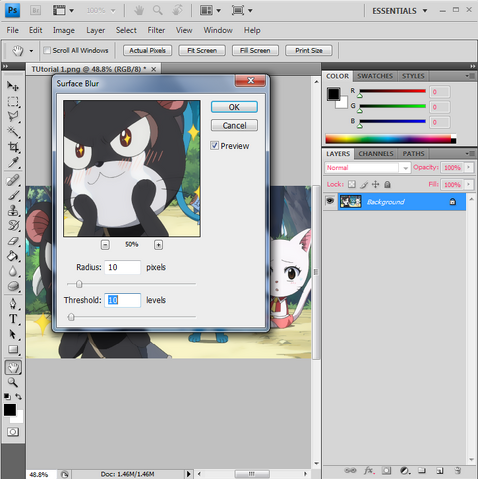Link layers icon in Layers panel
The width and height of the screenshot is (478, 479).
pyautogui.click(x=350, y=471)
